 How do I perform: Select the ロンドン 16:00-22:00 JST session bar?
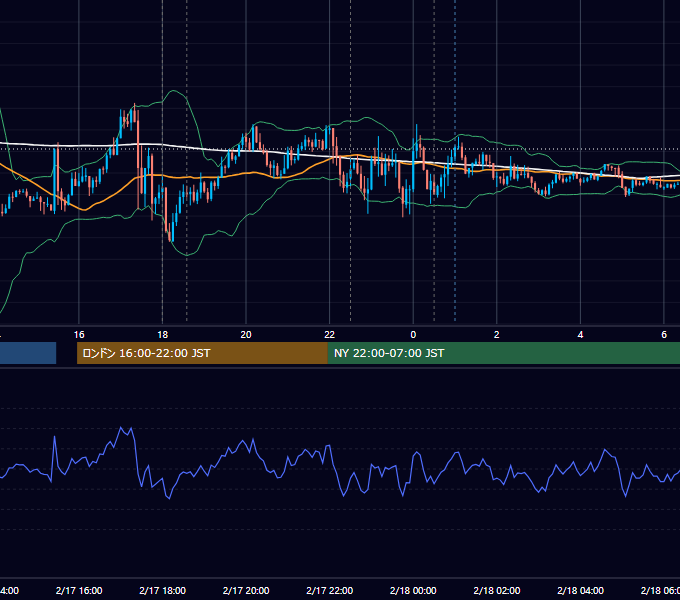coord(202,353)
